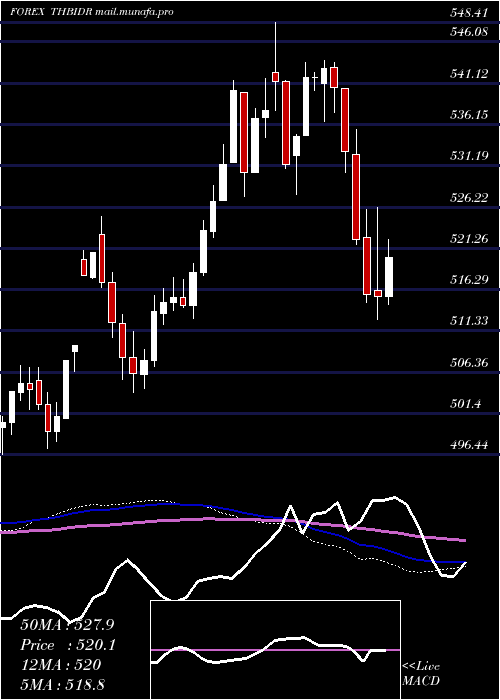Click the 5MA : 518.8 readout
The width and height of the screenshot is (500, 700).
62,684
